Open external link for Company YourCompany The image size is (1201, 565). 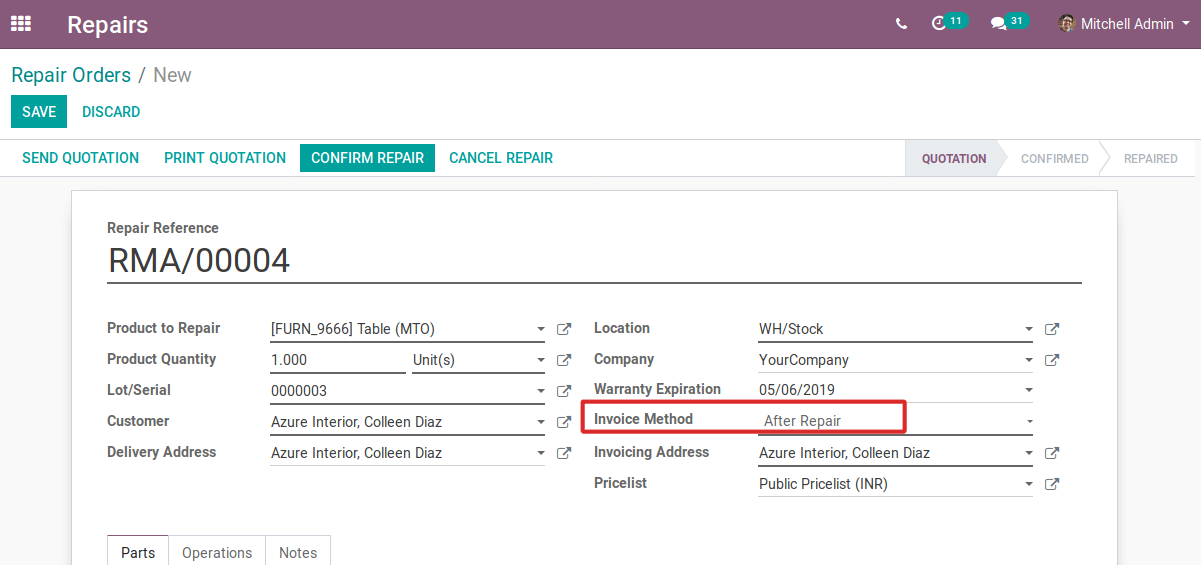1052,360
